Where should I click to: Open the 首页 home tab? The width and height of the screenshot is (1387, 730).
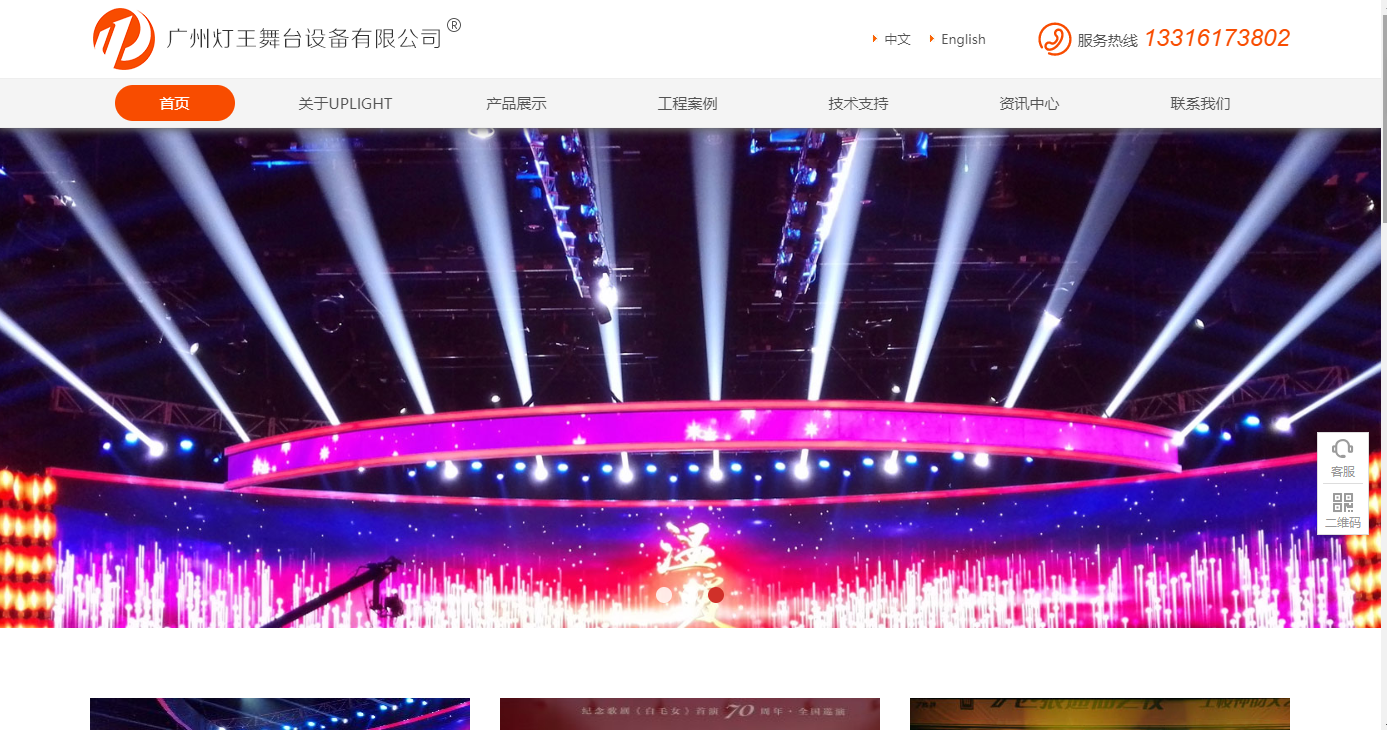click(x=175, y=103)
